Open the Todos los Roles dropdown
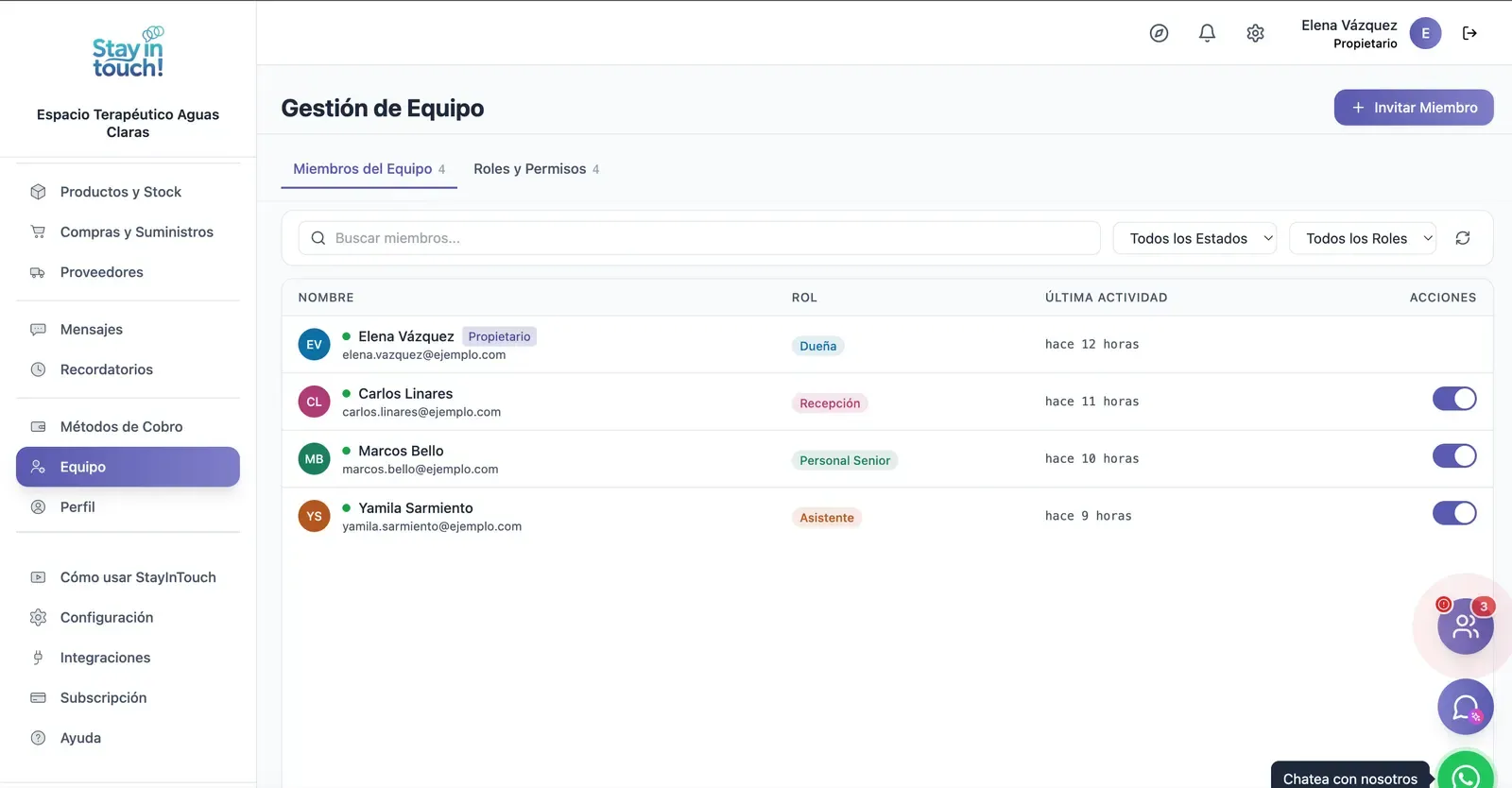The width and height of the screenshot is (1512, 788). click(x=1363, y=238)
